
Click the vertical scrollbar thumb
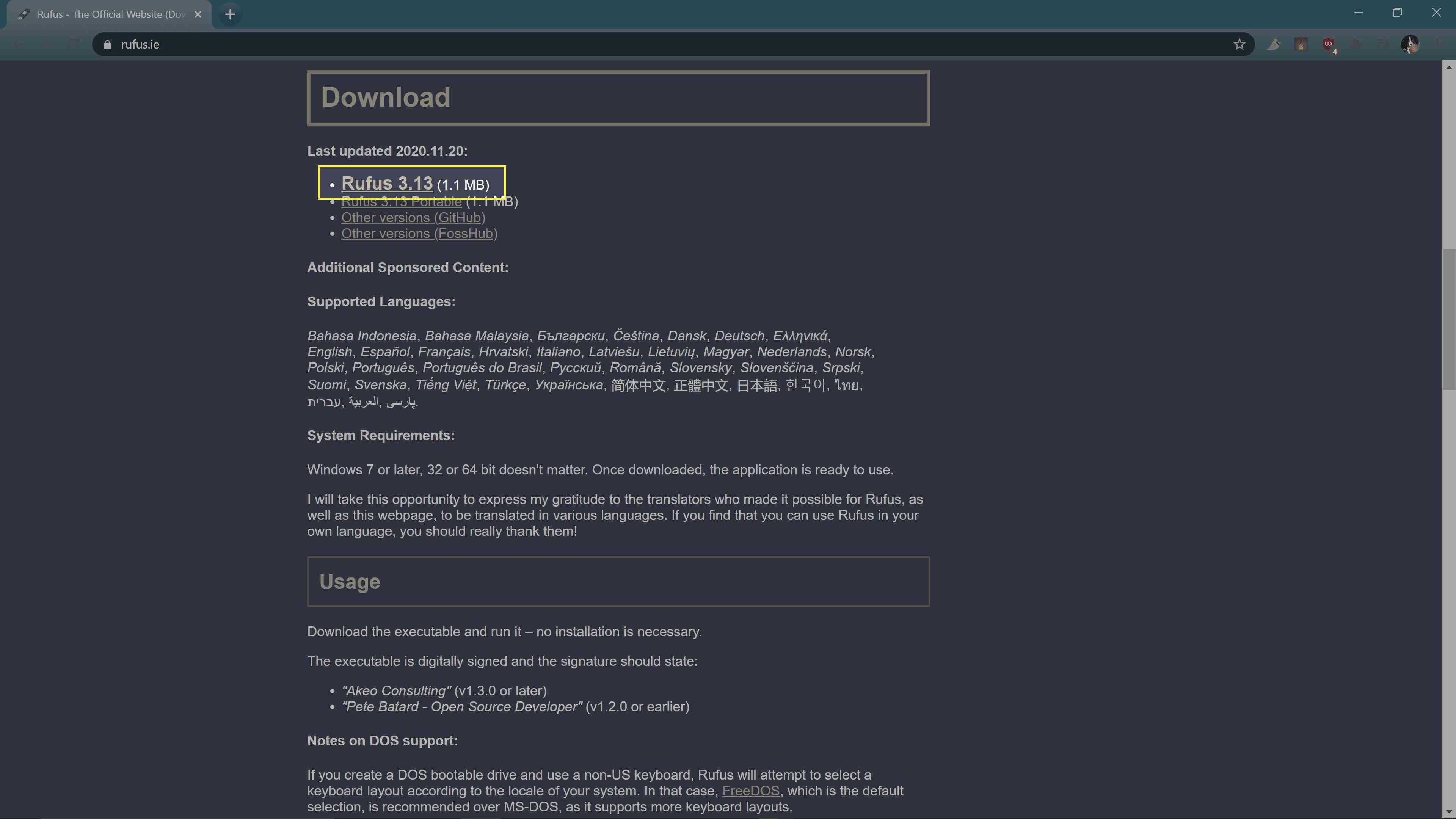[1449, 319]
